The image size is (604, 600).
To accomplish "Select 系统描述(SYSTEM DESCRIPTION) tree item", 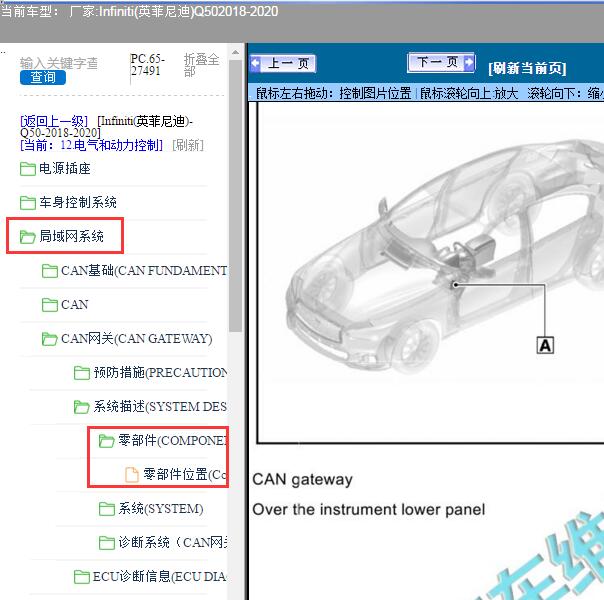I will click(160, 406).
